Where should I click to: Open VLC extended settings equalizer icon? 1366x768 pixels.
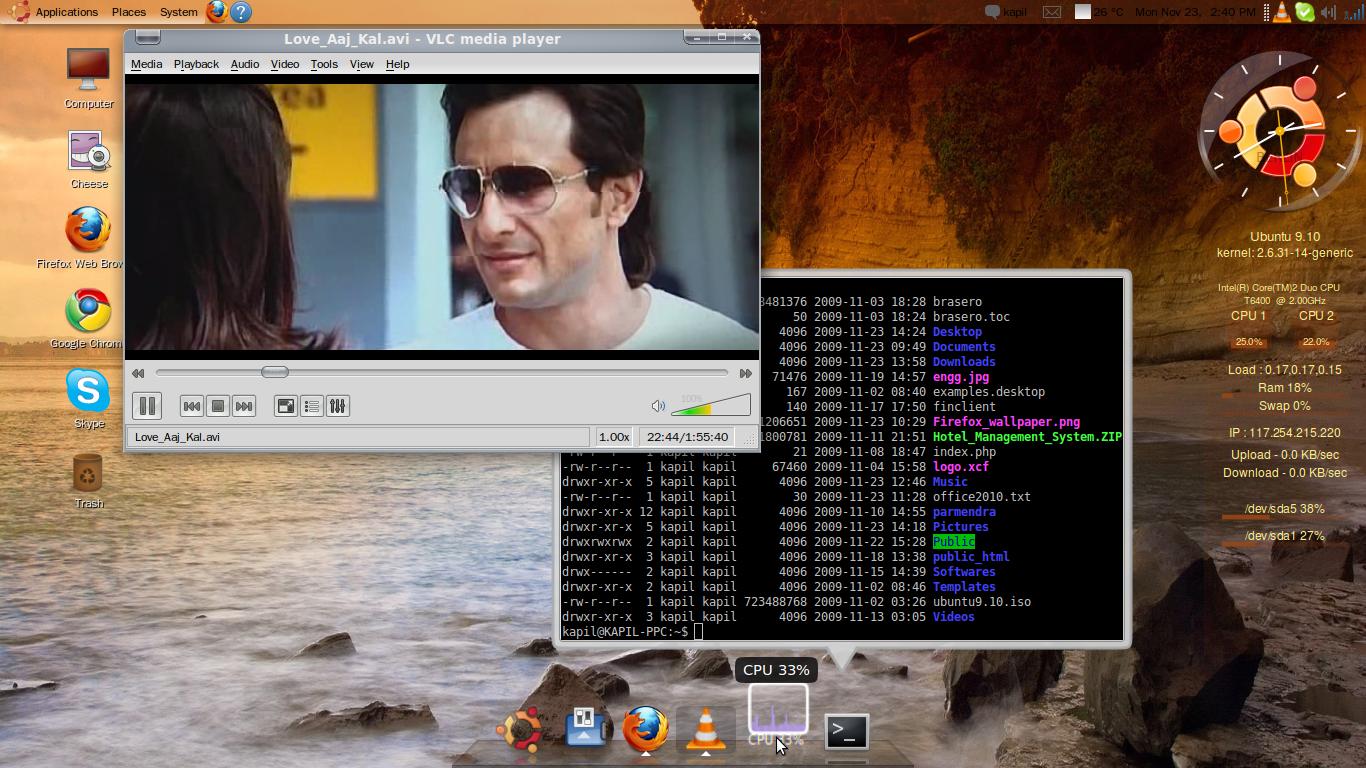[x=338, y=406]
